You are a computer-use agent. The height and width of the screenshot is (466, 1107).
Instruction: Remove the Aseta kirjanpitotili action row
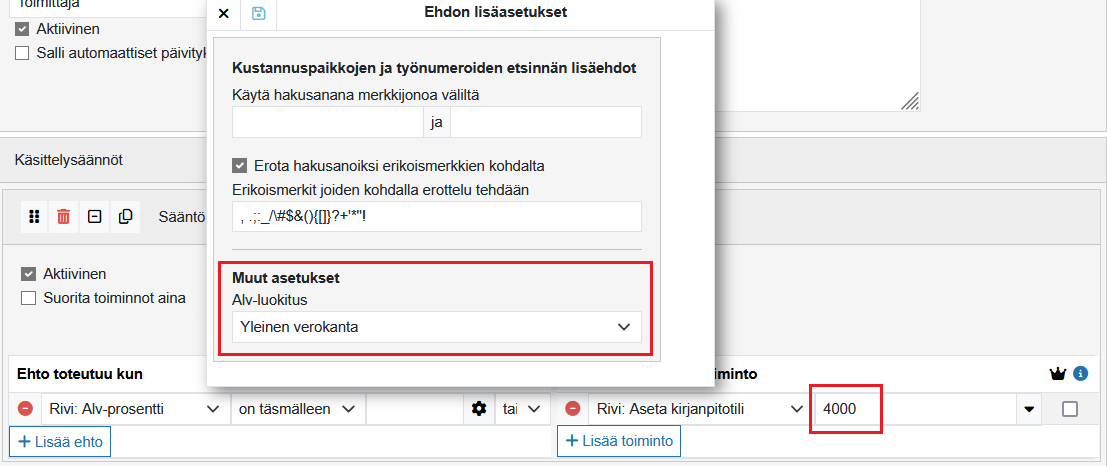(572, 409)
